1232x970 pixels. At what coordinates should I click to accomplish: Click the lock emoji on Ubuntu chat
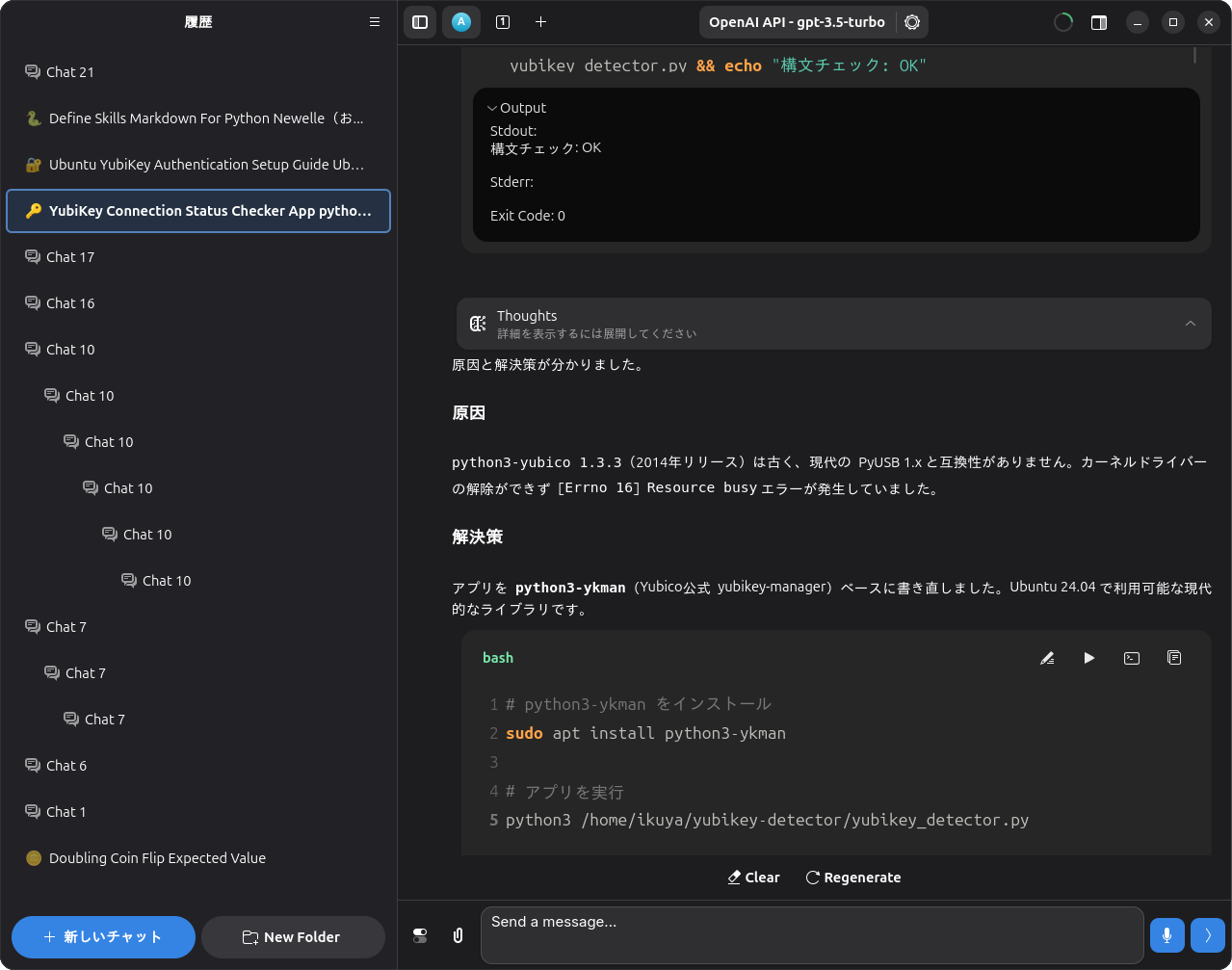click(x=34, y=165)
